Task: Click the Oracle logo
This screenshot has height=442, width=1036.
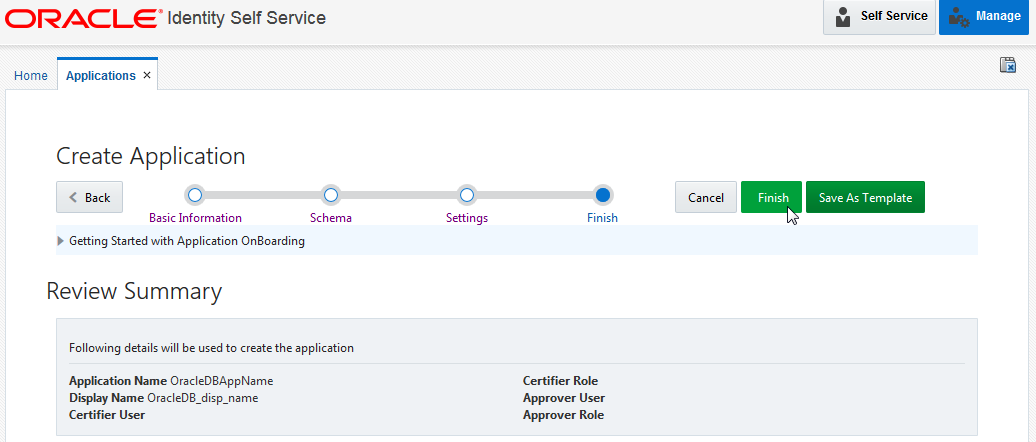Action: click(x=83, y=18)
